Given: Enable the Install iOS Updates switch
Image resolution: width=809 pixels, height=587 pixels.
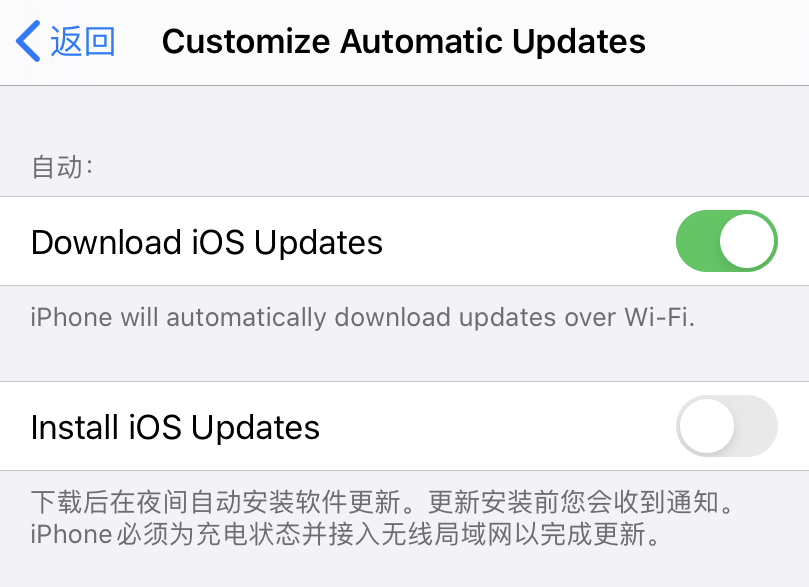Looking at the screenshot, I should (x=726, y=426).
